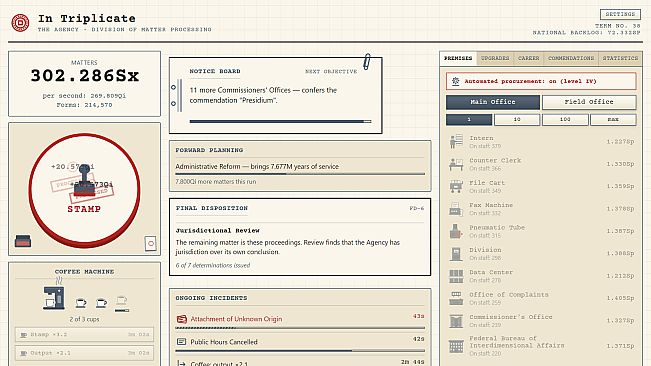Viewport: 651px width, 366px height.
Task: Click the Pneumatic Tube icon
Action: (x=456, y=231)
